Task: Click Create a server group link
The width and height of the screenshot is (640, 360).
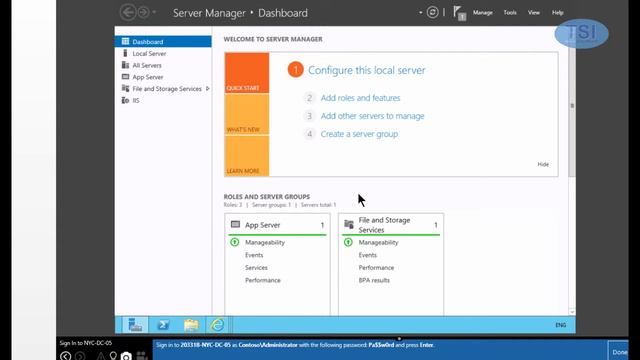Action: tap(359, 134)
